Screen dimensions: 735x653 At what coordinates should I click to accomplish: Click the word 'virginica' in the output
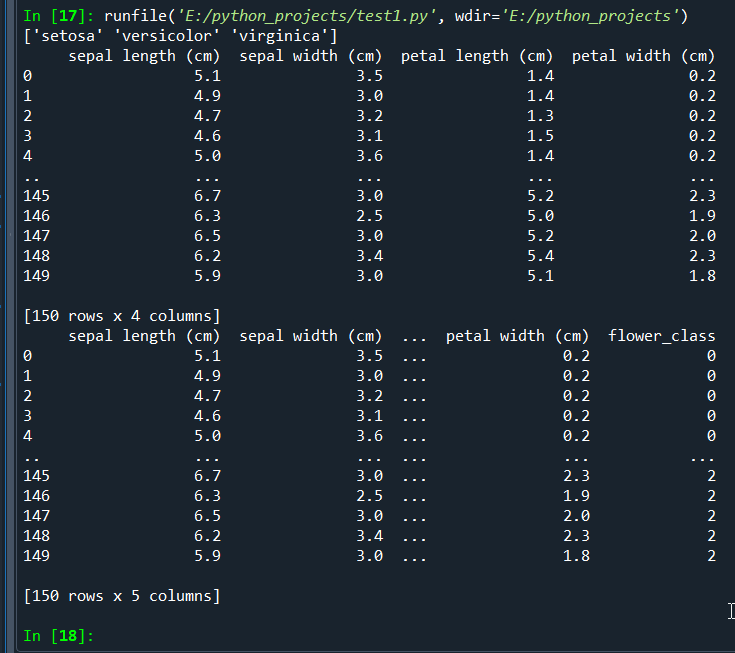[280, 36]
